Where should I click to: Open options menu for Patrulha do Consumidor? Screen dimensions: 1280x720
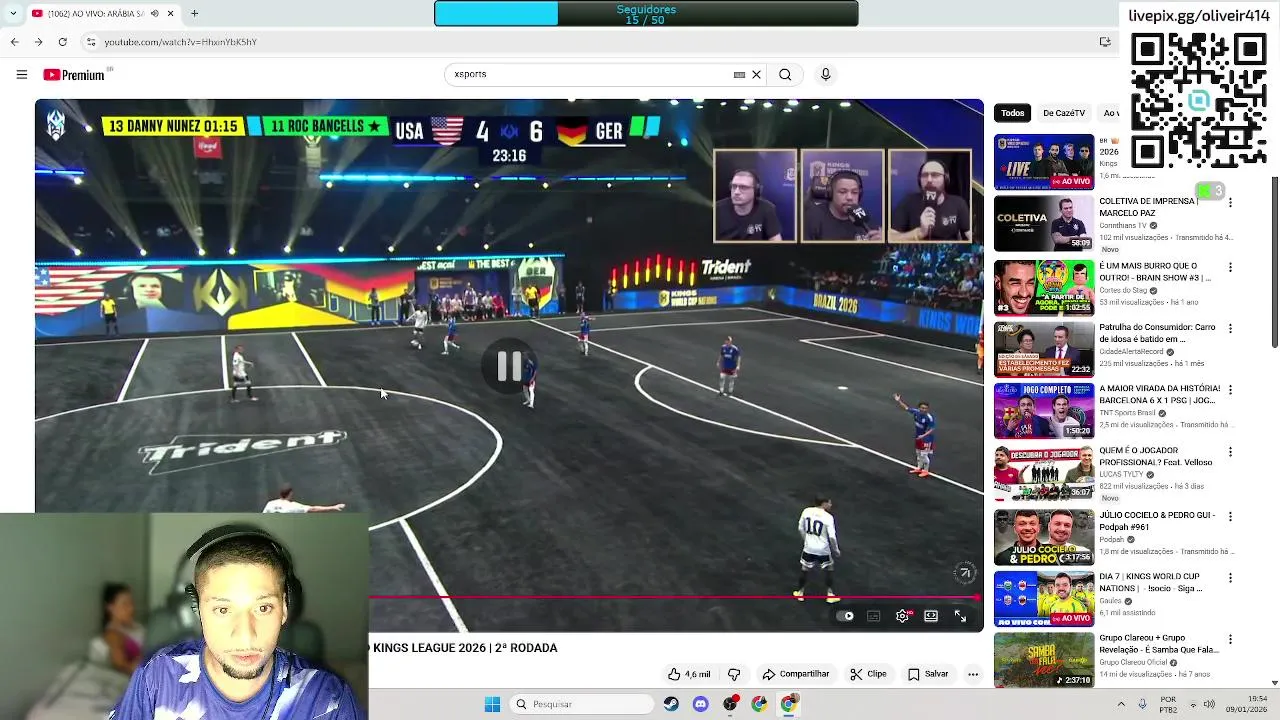coord(1230,328)
